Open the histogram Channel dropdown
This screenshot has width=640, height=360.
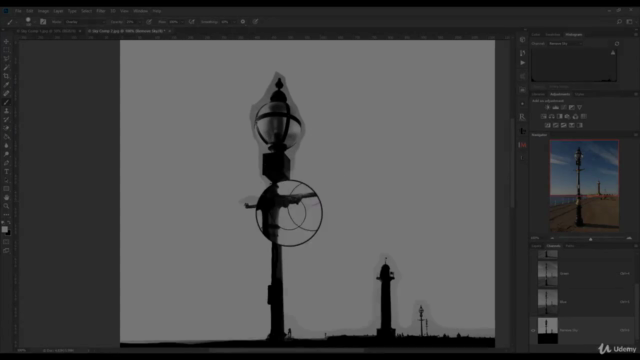(x=565, y=44)
